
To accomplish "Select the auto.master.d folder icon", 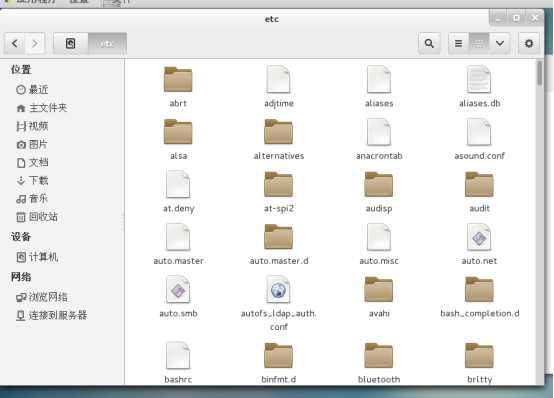I will point(278,236).
